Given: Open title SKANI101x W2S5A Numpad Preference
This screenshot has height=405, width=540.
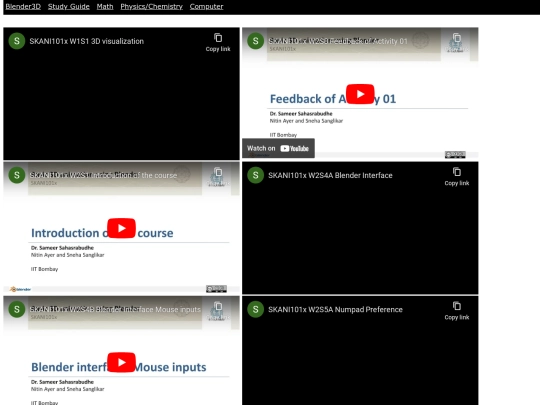Looking at the screenshot, I should (x=335, y=309).
